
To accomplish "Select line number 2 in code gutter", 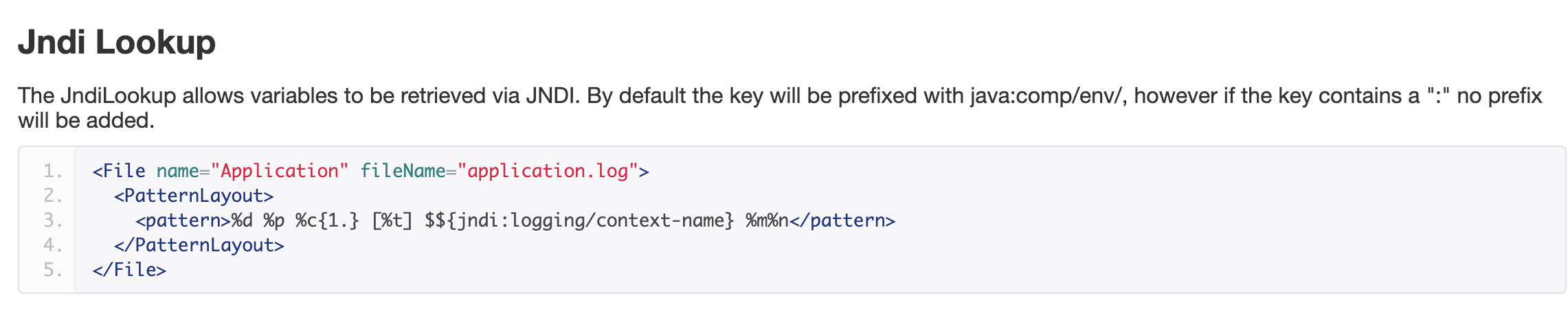I will [x=53, y=196].
